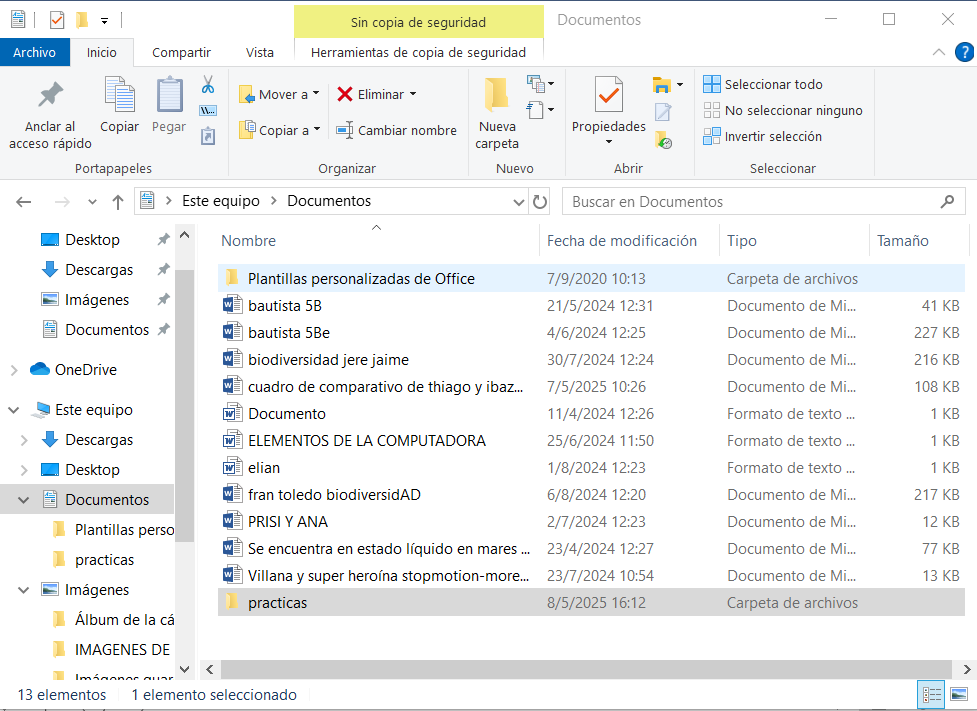Click the Cut scissors icon

click(208, 84)
